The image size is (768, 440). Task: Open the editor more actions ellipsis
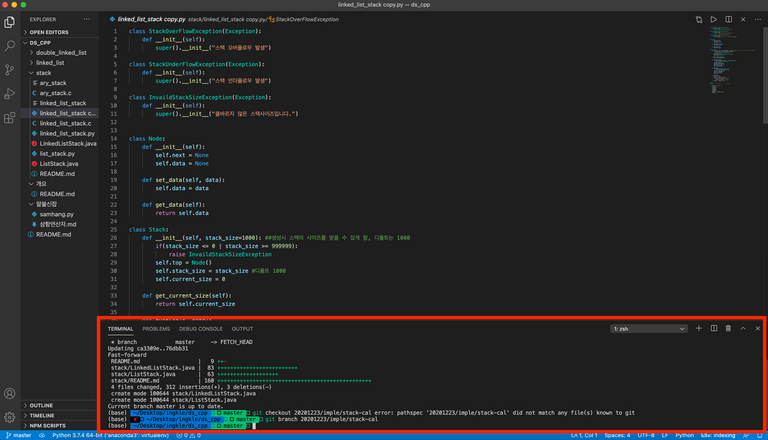tap(758, 20)
